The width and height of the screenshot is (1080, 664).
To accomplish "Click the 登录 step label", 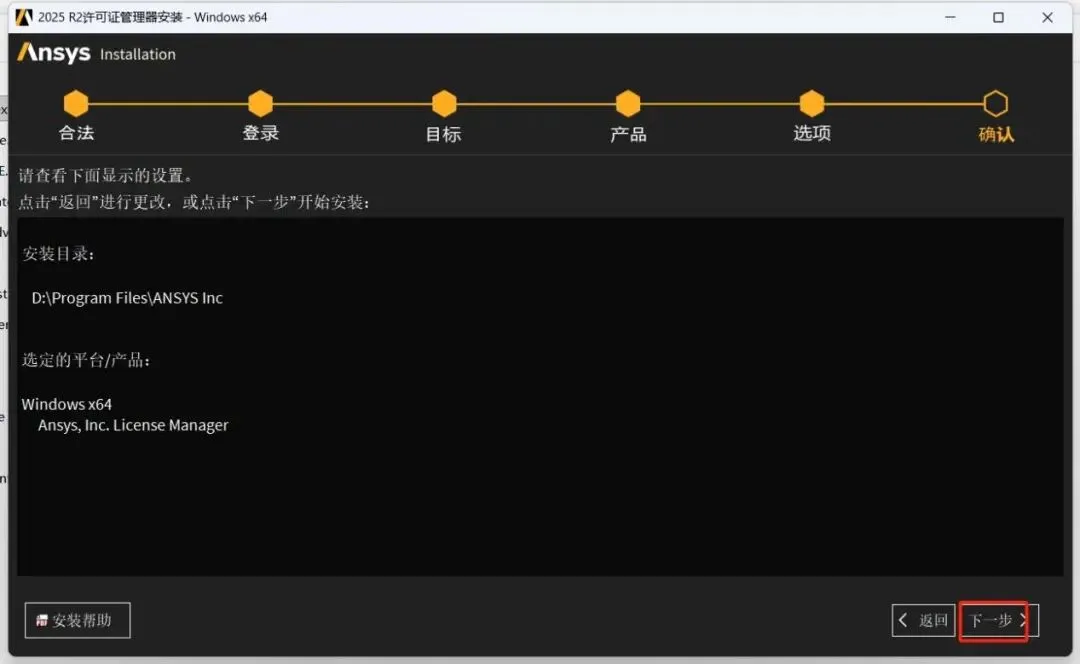I will (260, 133).
